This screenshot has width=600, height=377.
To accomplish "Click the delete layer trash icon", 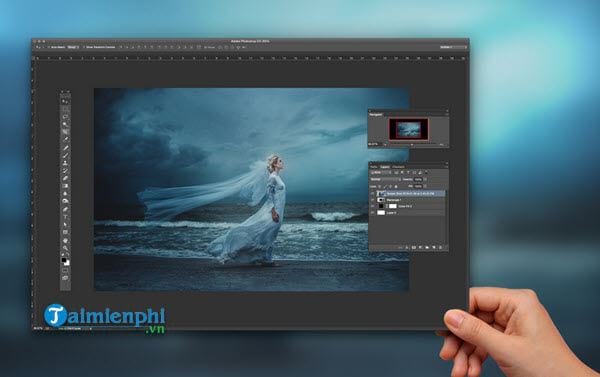I will (440, 248).
